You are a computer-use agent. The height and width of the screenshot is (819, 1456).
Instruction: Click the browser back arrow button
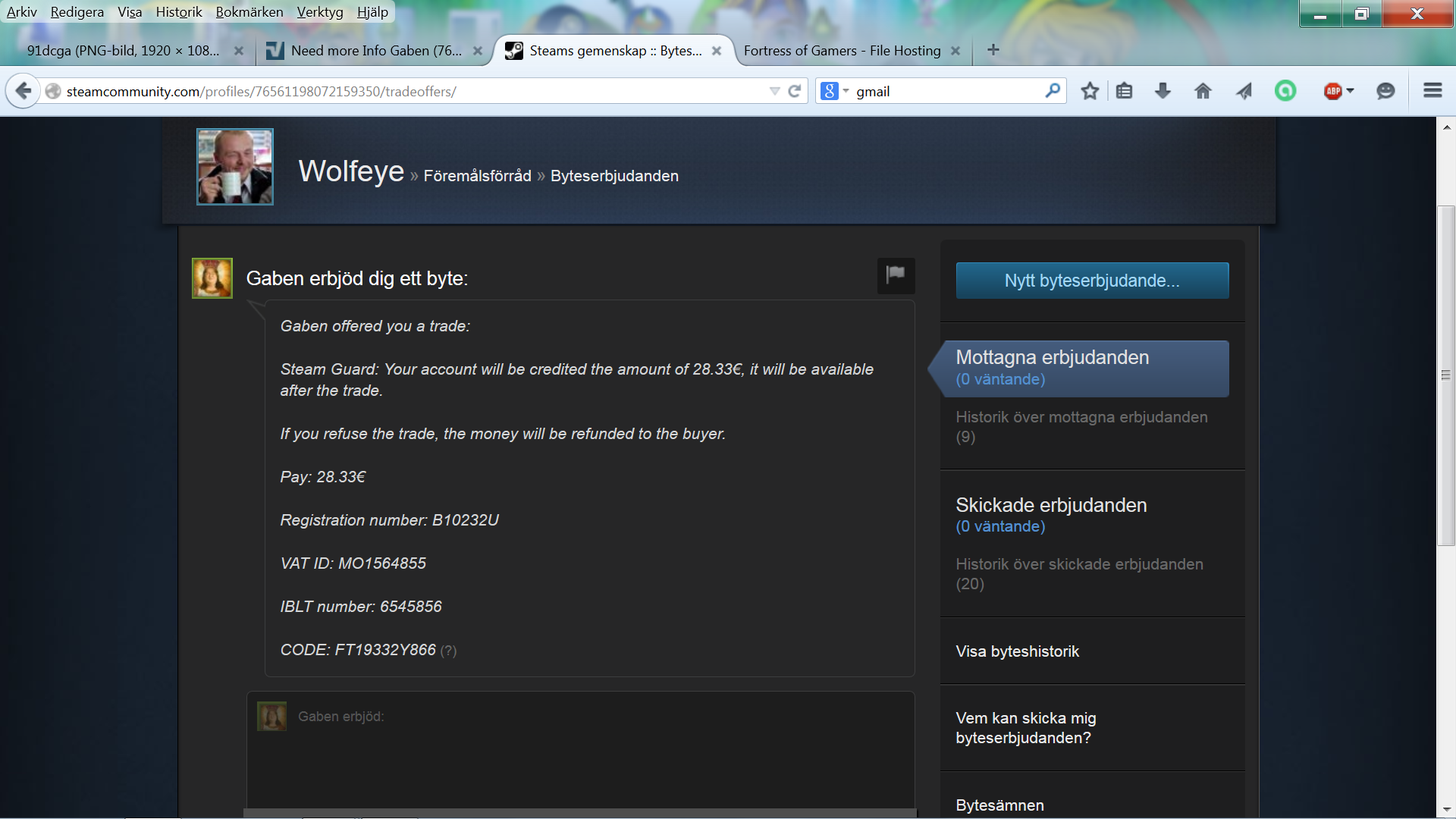[x=24, y=91]
